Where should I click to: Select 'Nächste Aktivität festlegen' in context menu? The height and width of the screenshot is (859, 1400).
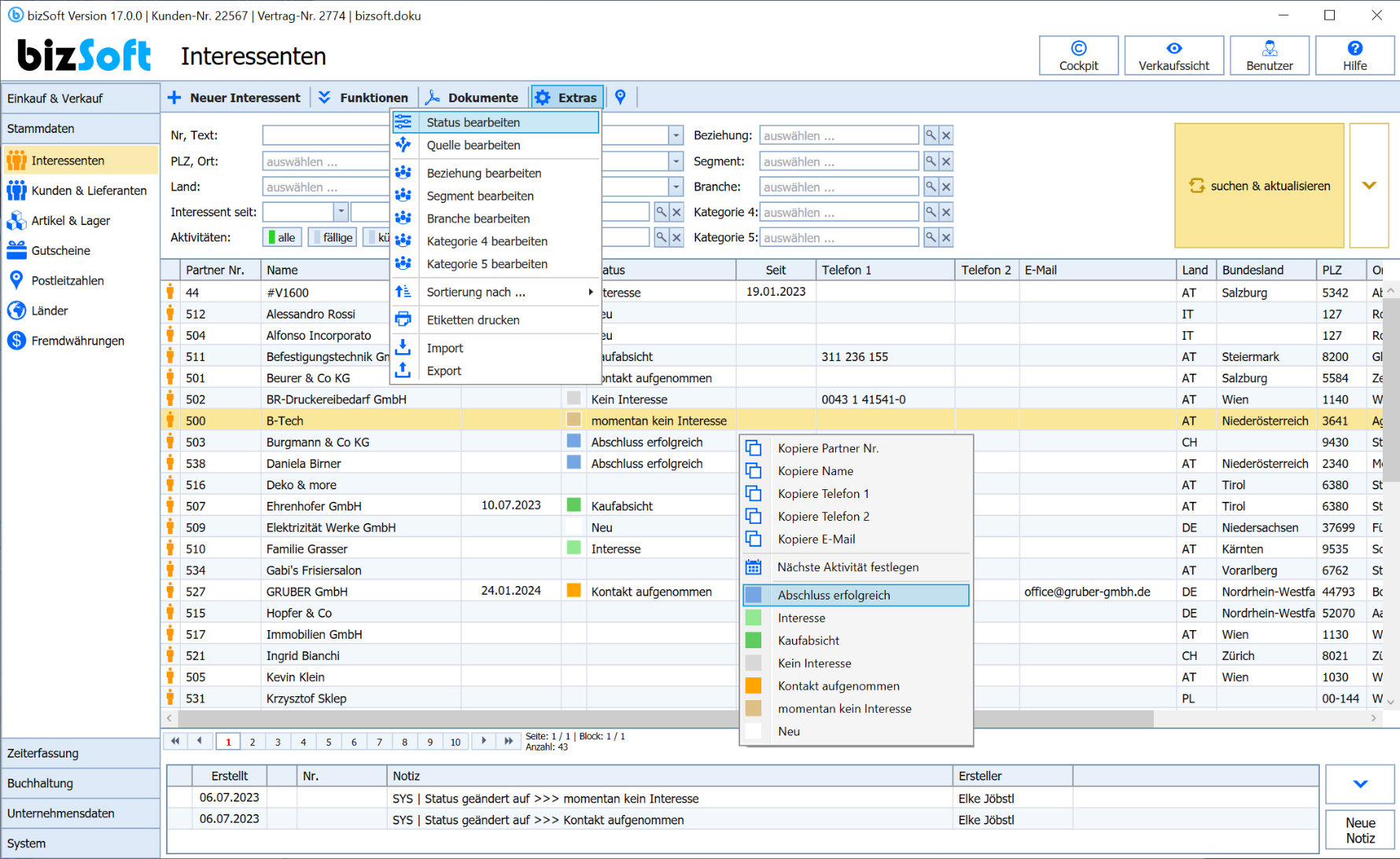(x=856, y=567)
